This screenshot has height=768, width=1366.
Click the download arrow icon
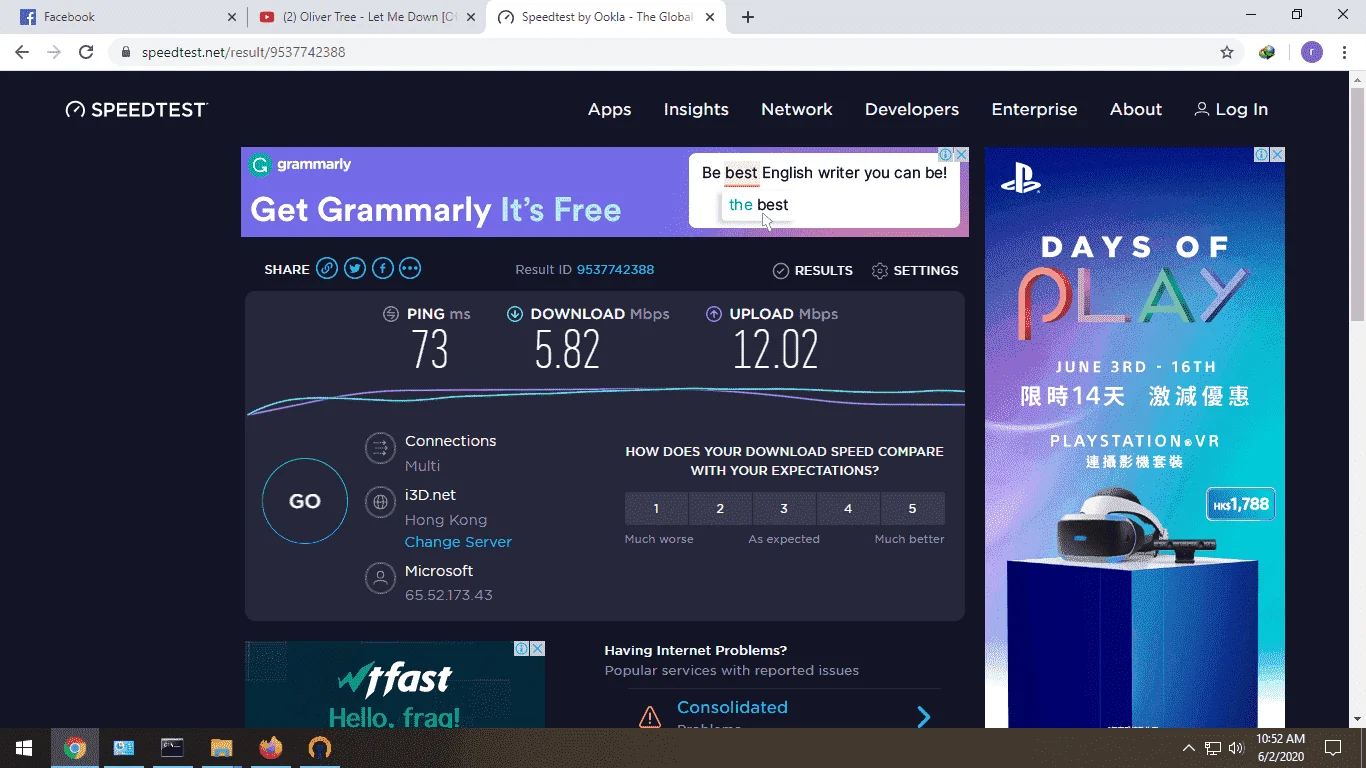(515, 314)
